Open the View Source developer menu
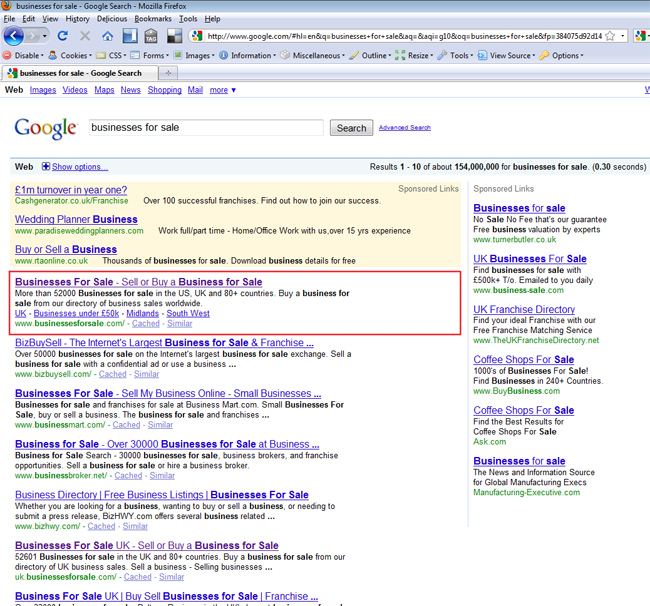Screen dimensions: 650x606 (506, 55)
